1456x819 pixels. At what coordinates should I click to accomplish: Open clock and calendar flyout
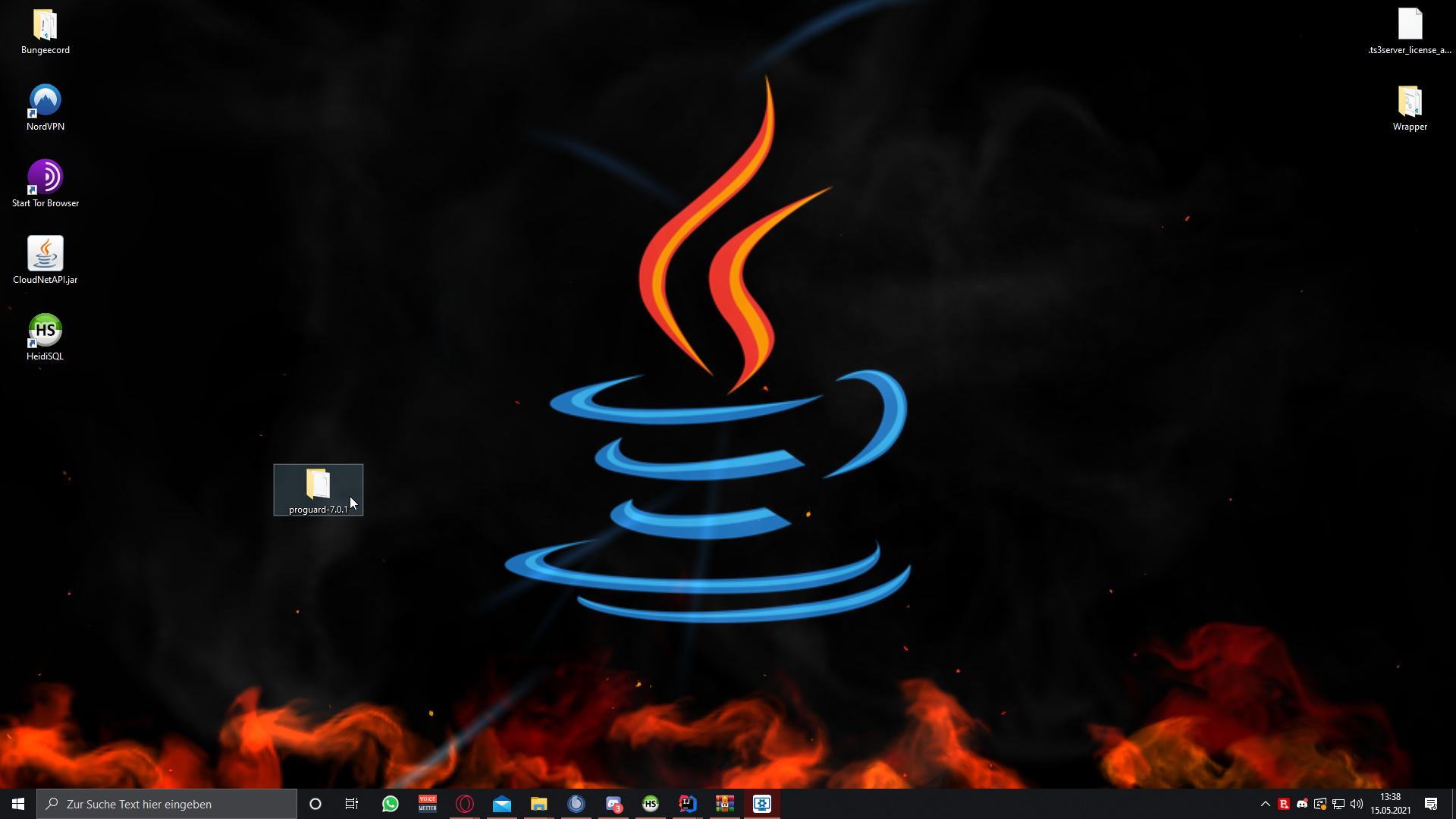pos(1390,804)
